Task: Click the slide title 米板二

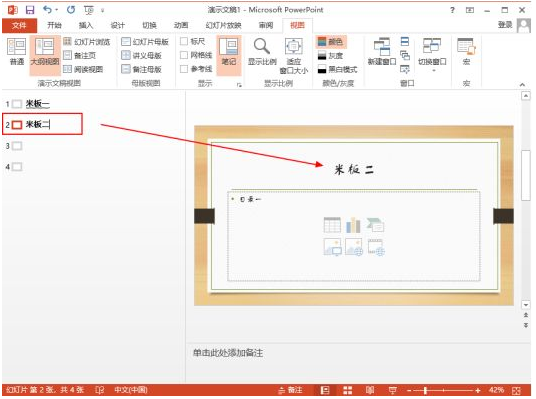Action: [x=354, y=169]
